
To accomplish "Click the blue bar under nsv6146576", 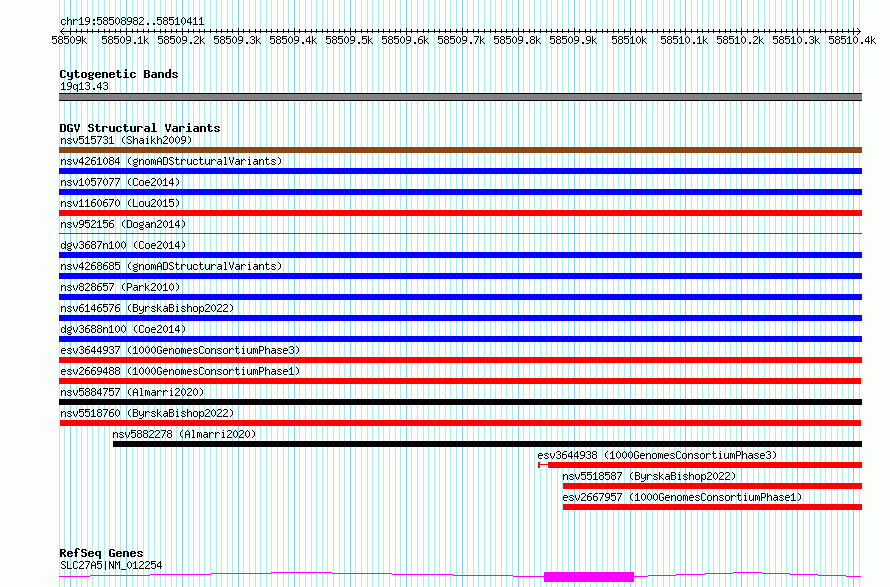I will [460, 318].
